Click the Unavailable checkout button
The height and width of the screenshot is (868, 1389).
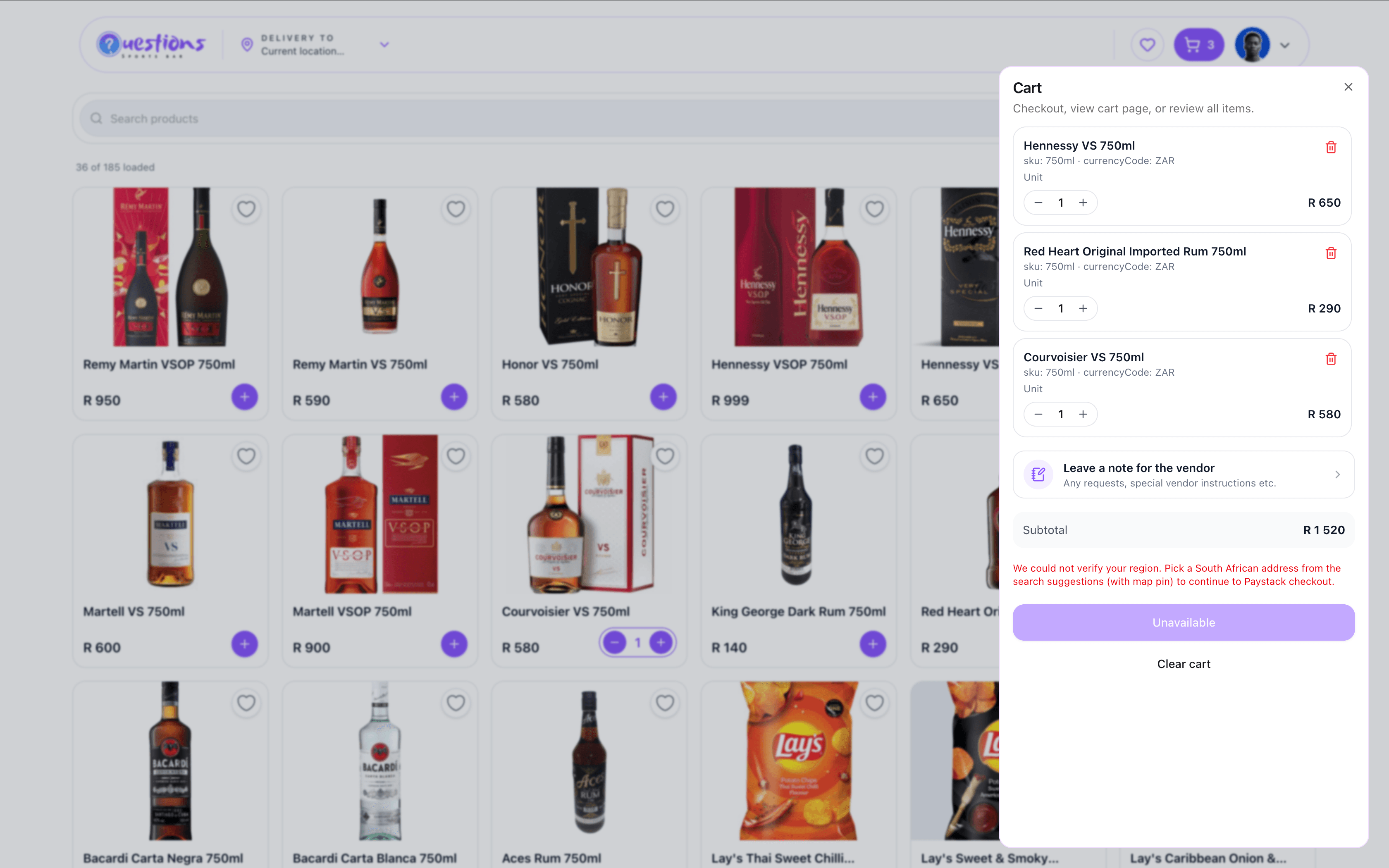pos(1184,622)
